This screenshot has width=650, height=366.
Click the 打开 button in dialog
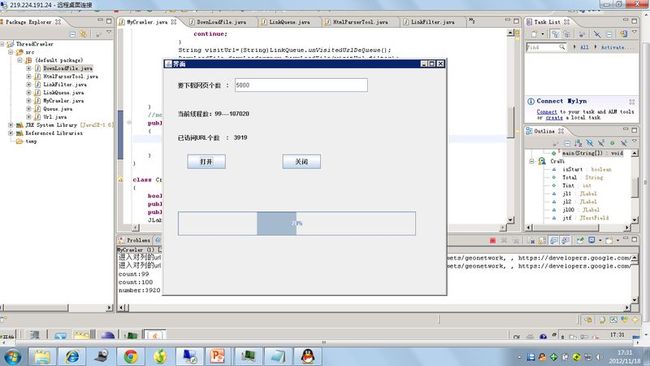pos(206,162)
